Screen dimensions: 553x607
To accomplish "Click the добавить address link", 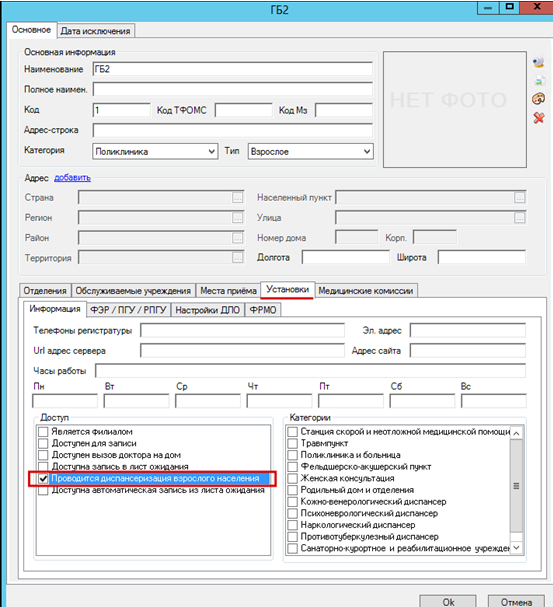I will [72, 177].
